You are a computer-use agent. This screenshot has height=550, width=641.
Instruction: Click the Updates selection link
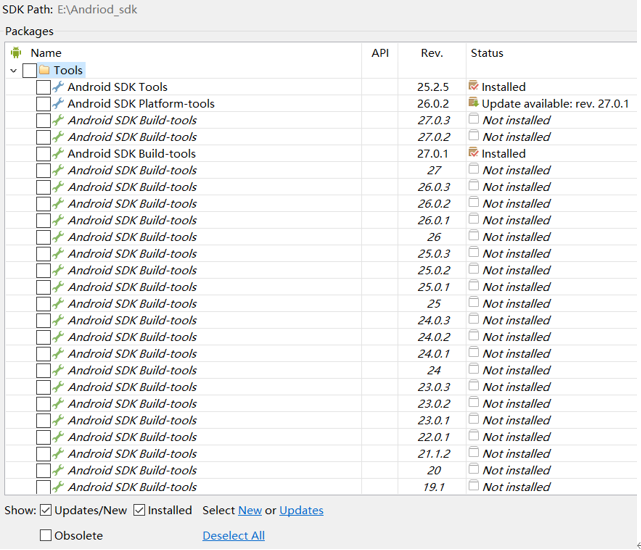click(x=301, y=510)
